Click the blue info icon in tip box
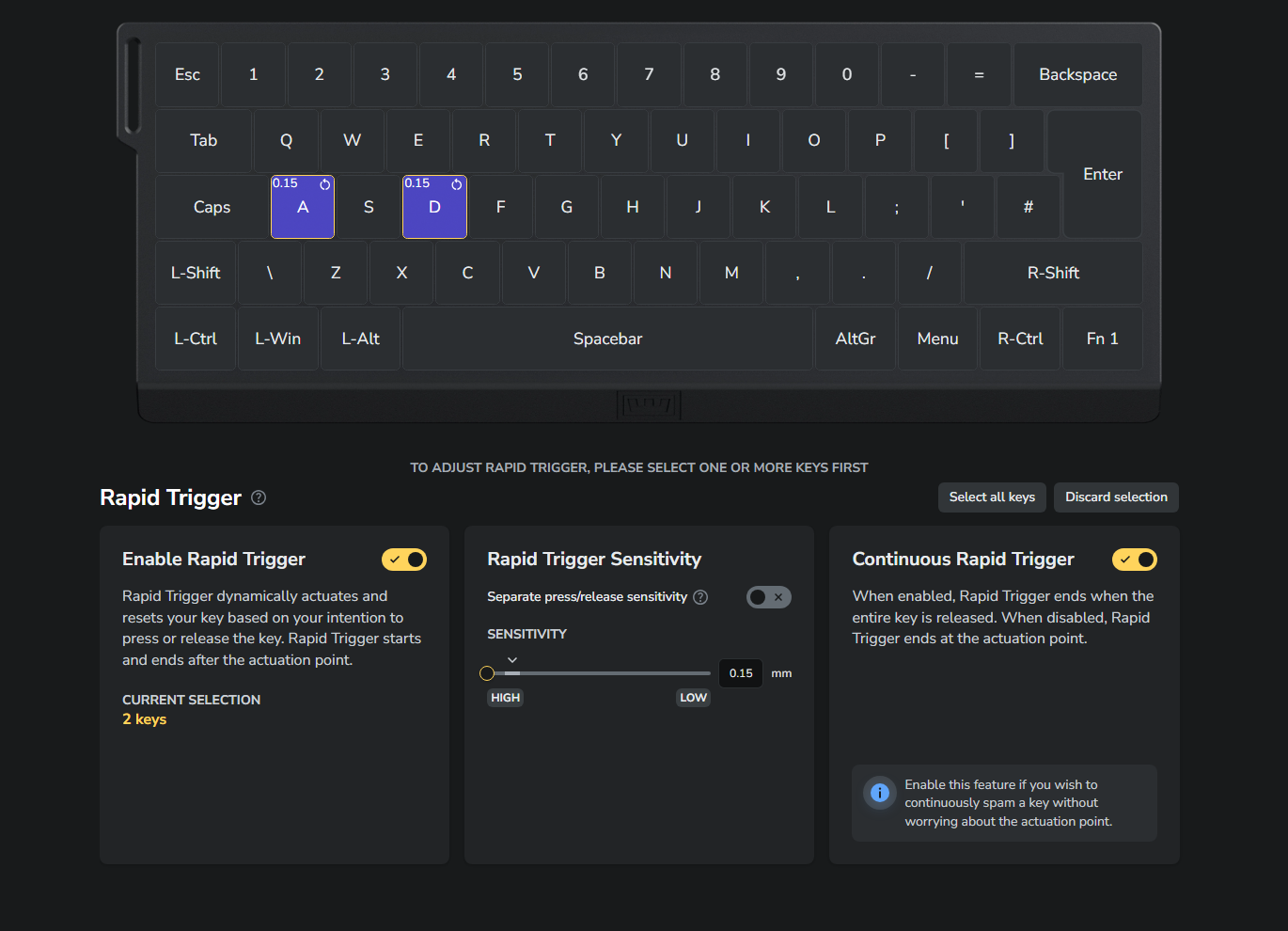The width and height of the screenshot is (1288, 931). [x=879, y=793]
